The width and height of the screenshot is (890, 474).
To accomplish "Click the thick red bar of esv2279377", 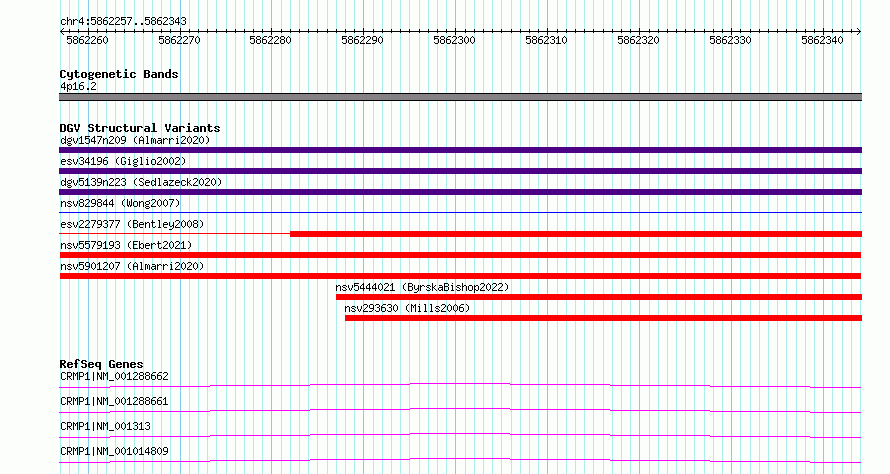I will pyautogui.click(x=576, y=234).
